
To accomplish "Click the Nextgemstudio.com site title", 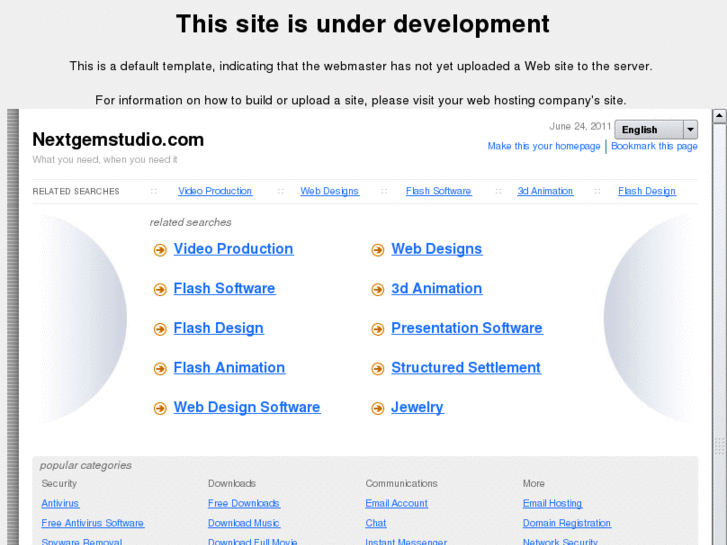I will pyautogui.click(x=118, y=140).
